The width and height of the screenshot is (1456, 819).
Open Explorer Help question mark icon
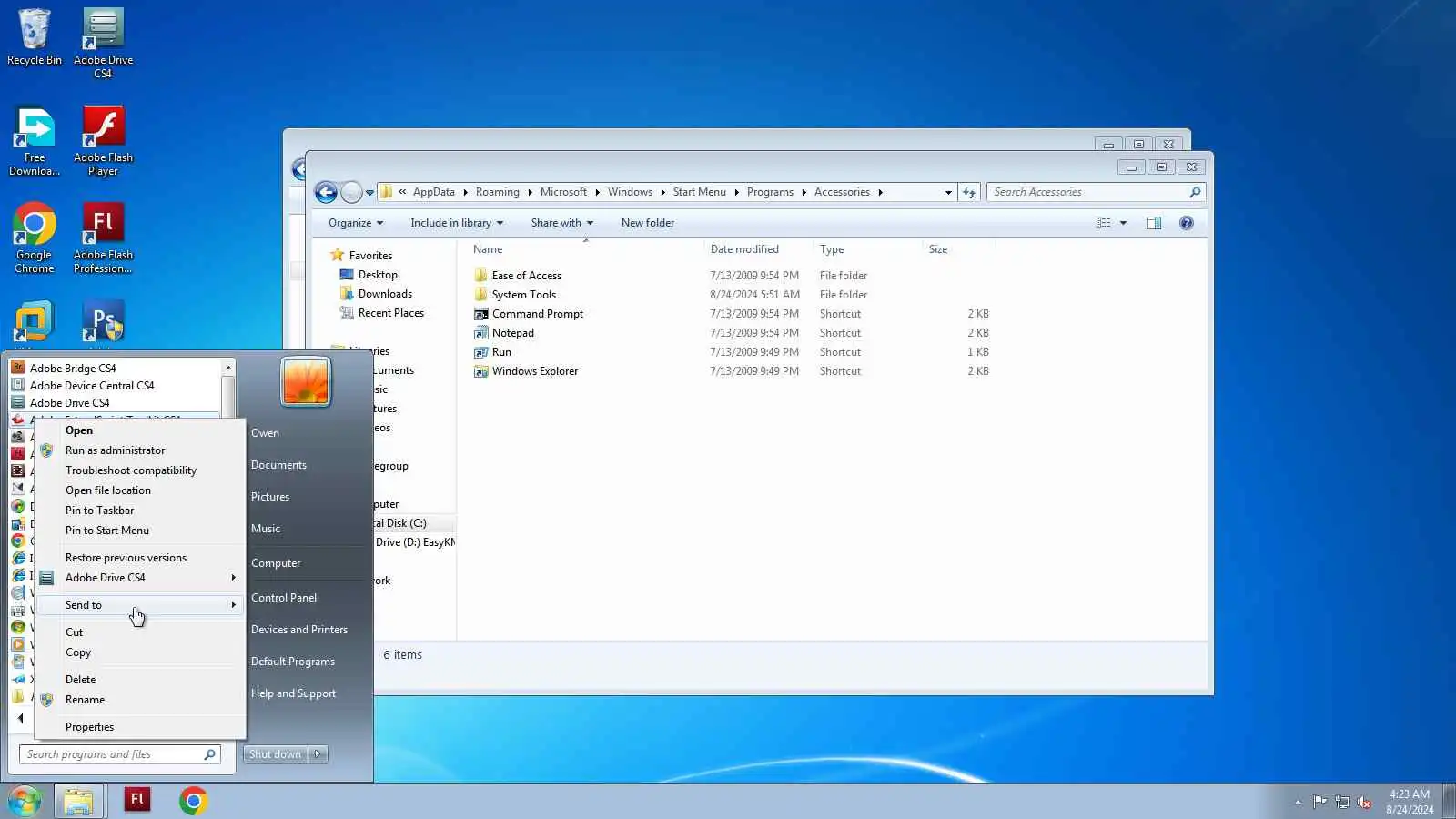pyautogui.click(x=1186, y=223)
